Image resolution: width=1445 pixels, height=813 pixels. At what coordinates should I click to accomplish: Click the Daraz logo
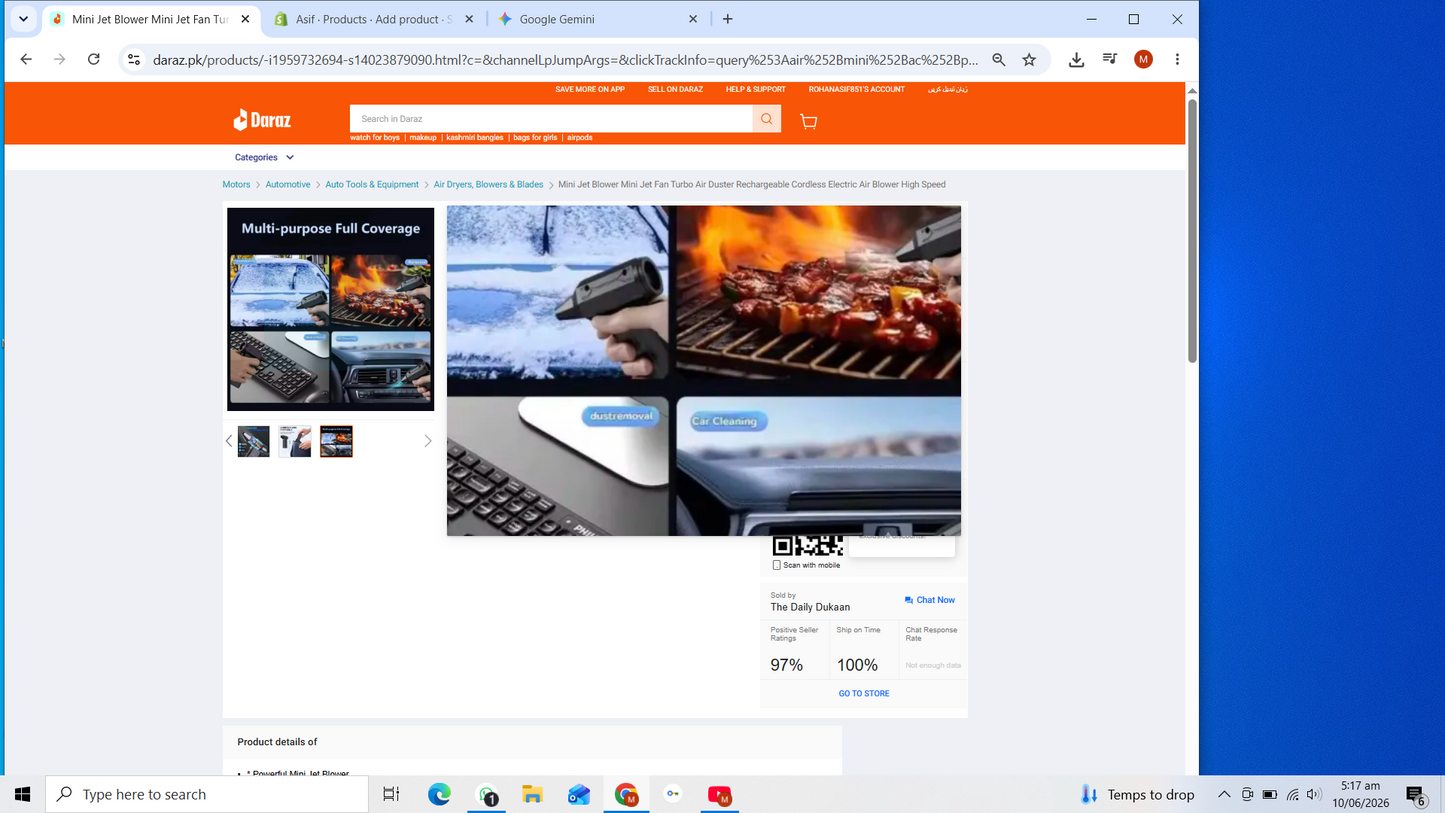click(x=262, y=120)
